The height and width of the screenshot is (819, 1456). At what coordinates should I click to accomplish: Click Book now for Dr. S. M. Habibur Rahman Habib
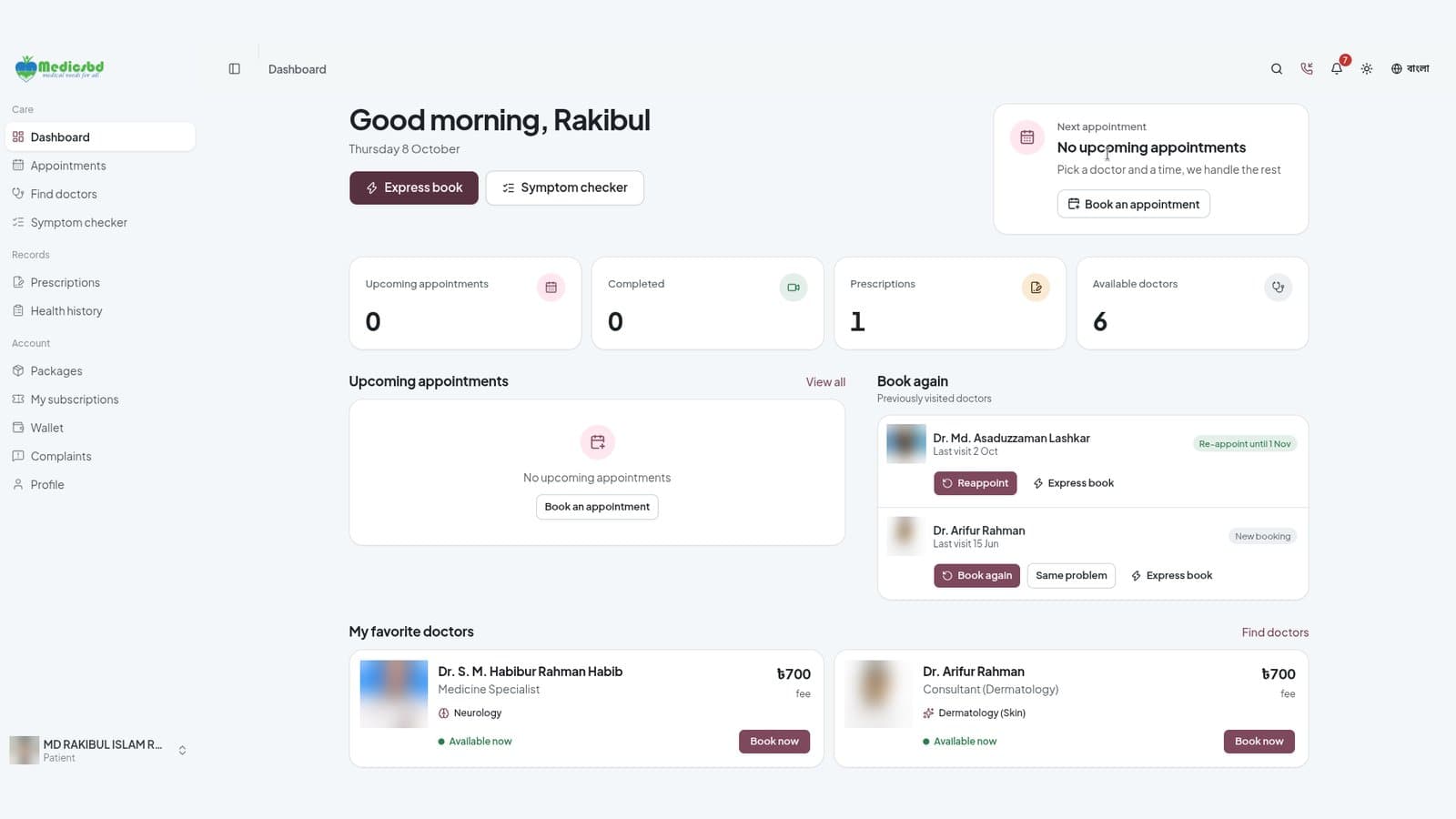pyautogui.click(x=774, y=742)
